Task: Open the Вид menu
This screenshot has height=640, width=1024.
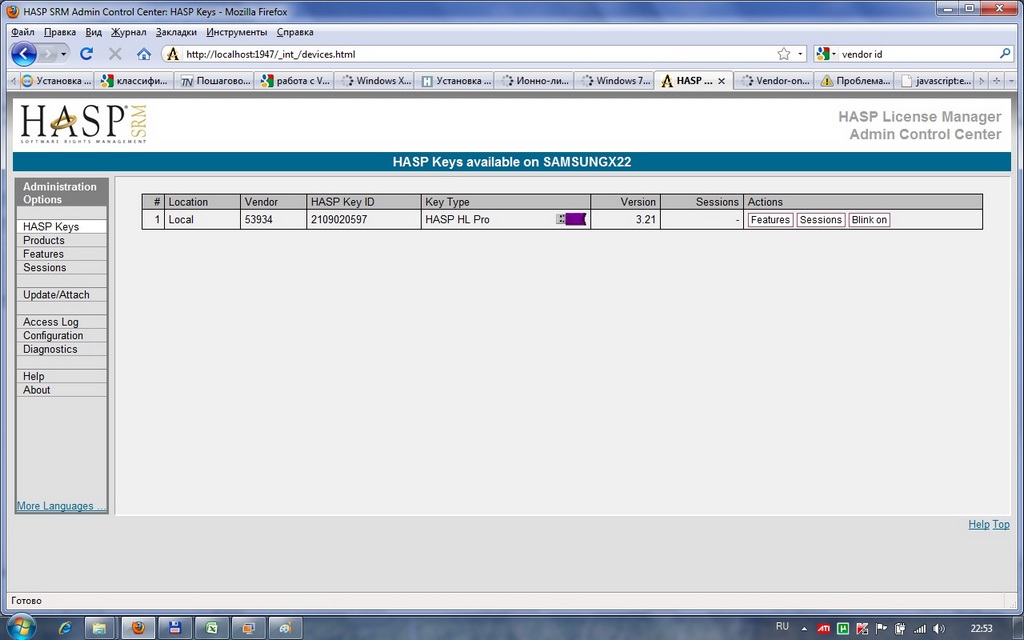Action: (93, 32)
